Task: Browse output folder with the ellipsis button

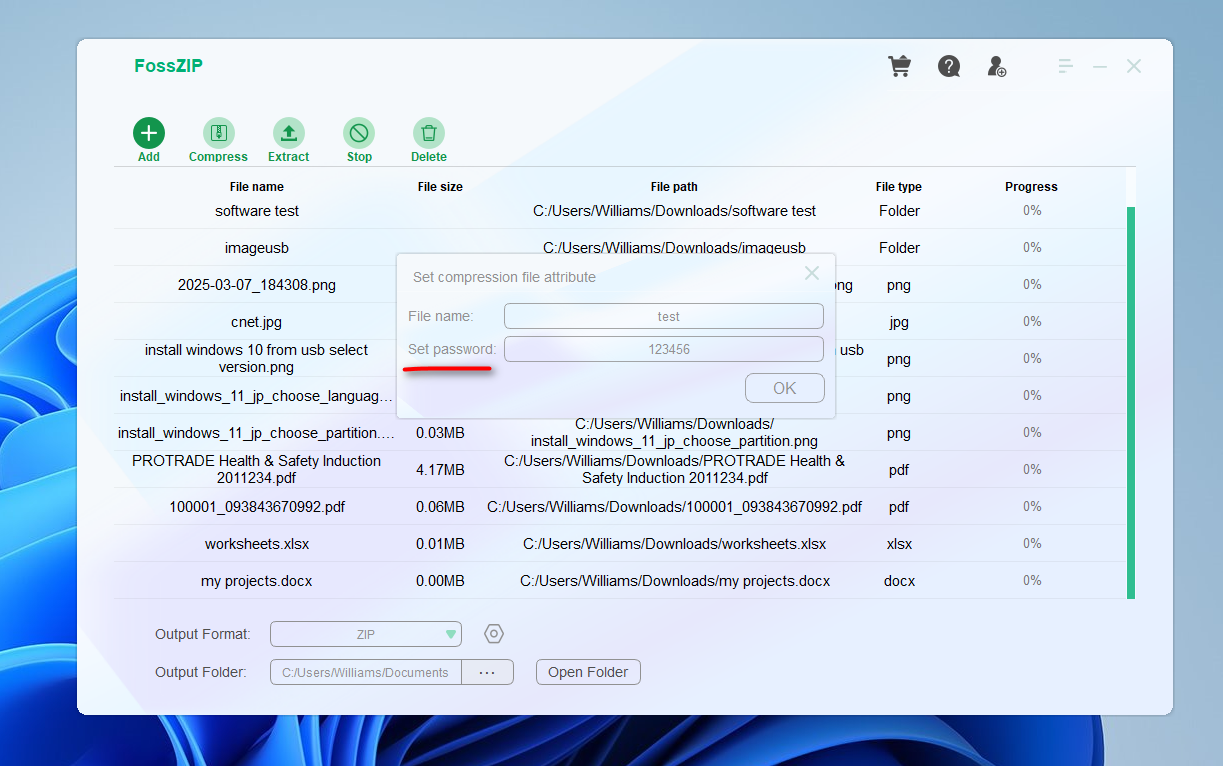Action: coord(487,672)
